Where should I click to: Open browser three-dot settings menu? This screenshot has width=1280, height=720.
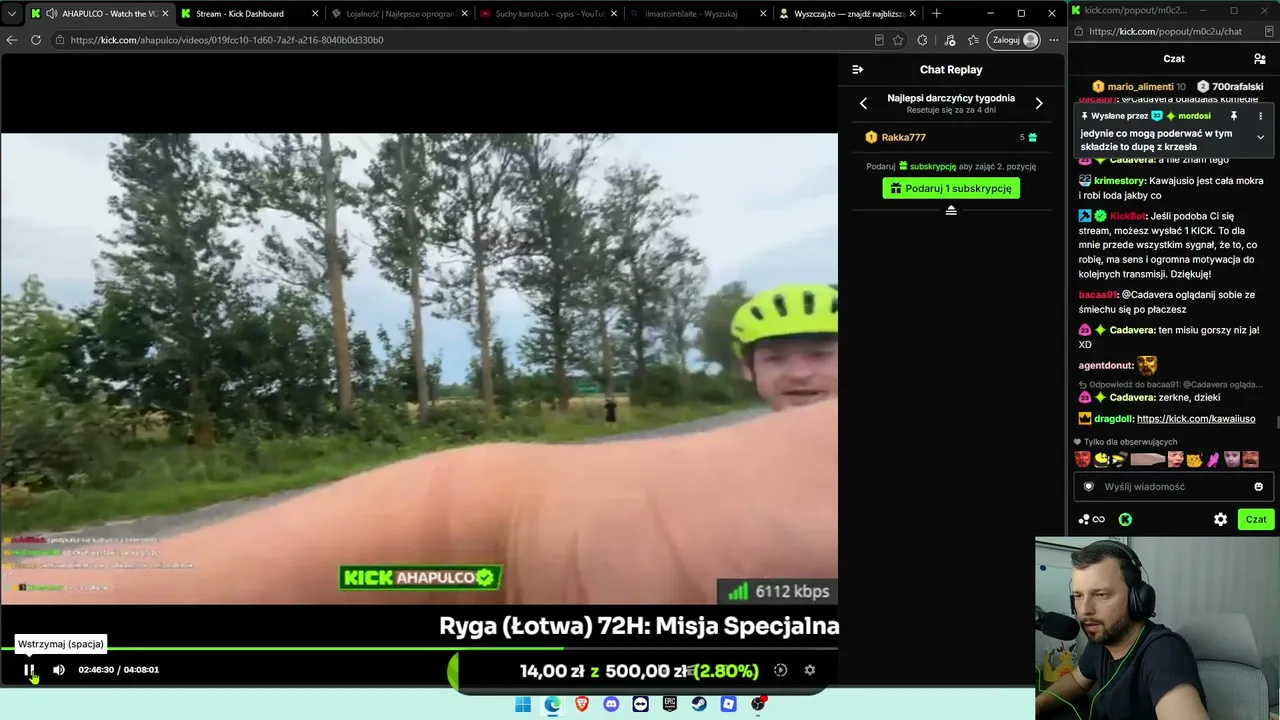pyautogui.click(x=1053, y=40)
